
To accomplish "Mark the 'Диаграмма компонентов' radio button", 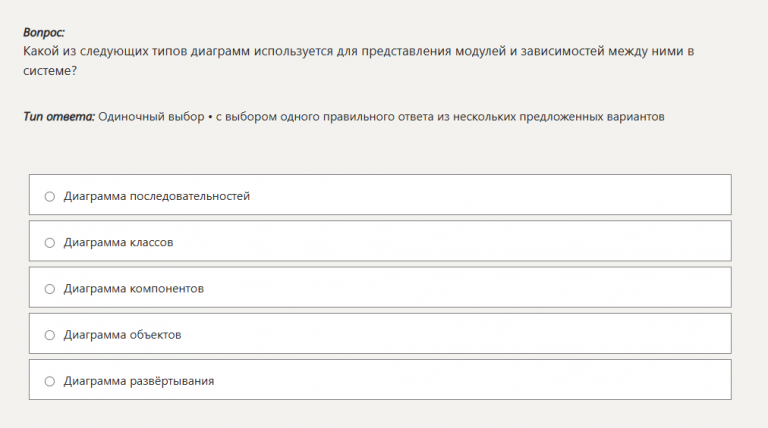I will (49, 289).
